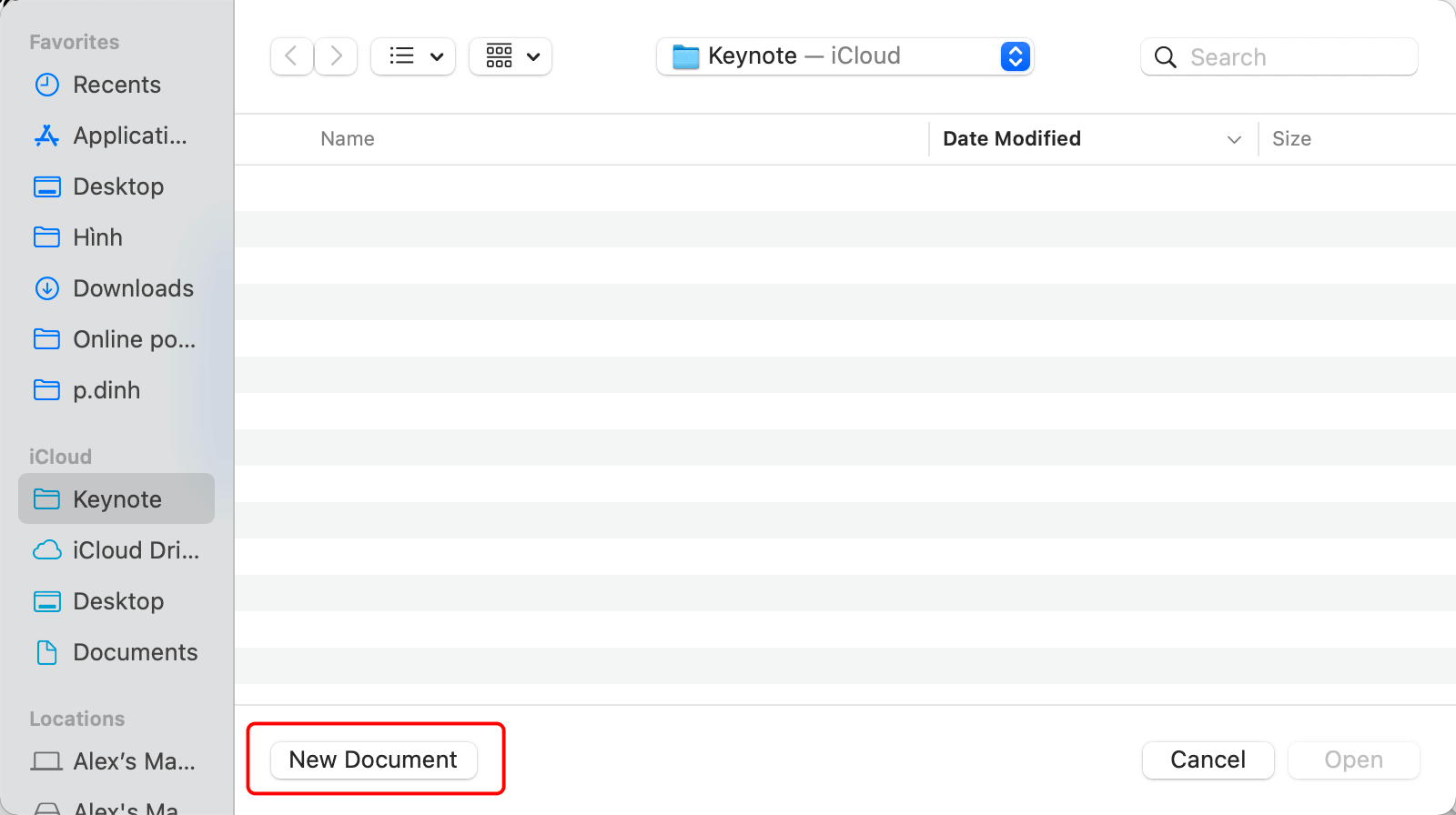This screenshot has height=815, width=1456.
Task: Select Keynote under iCloud
Action: tap(116, 498)
